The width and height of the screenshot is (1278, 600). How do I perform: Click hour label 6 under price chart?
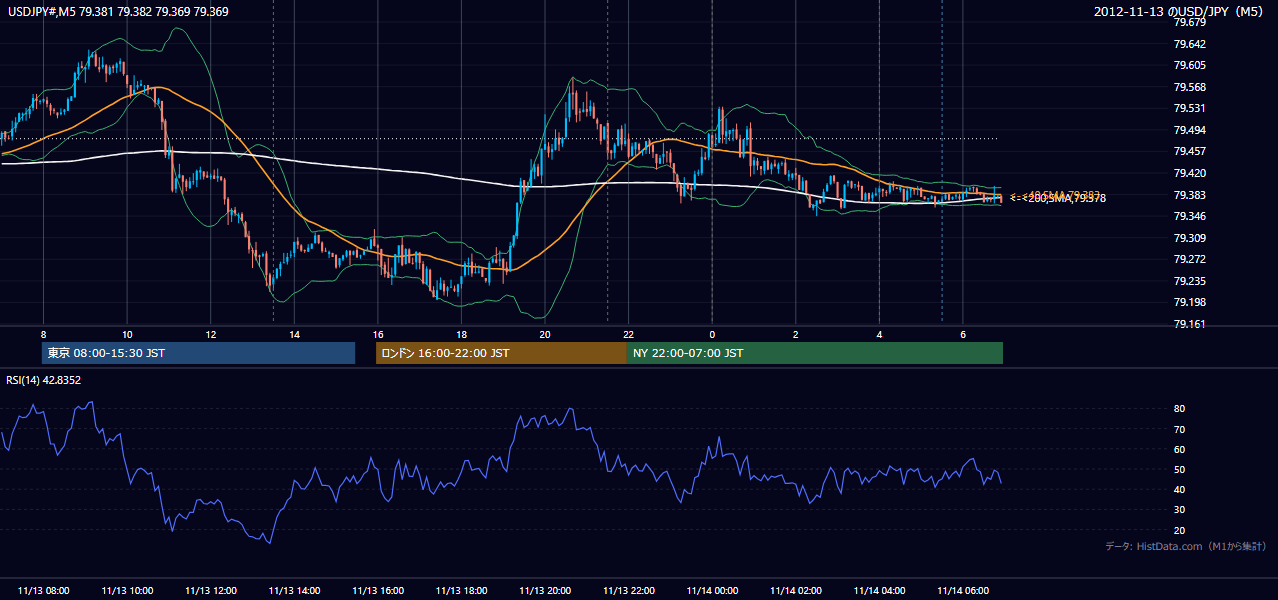point(962,334)
